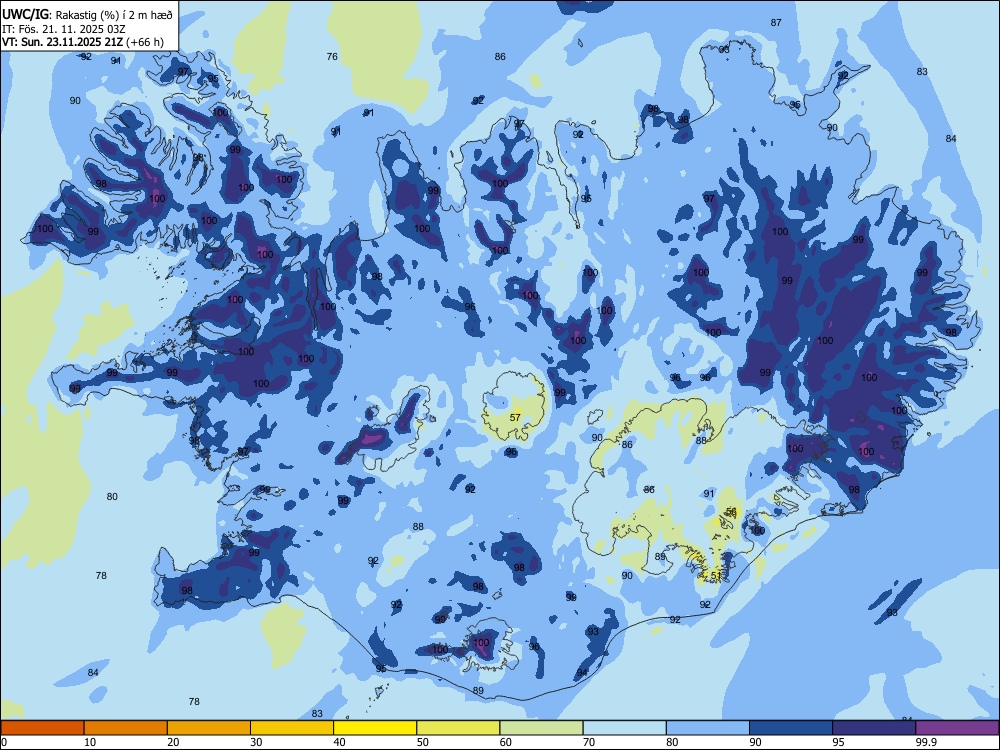Click the legend scale label '20'
The image size is (1000, 750).
pyautogui.click(x=173, y=742)
